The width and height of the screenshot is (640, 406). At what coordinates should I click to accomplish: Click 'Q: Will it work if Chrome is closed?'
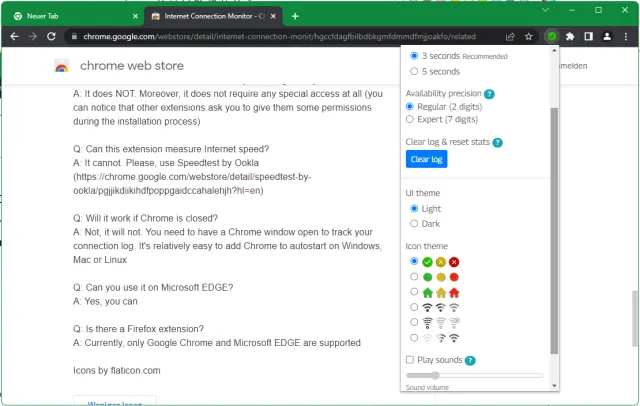click(x=145, y=218)
